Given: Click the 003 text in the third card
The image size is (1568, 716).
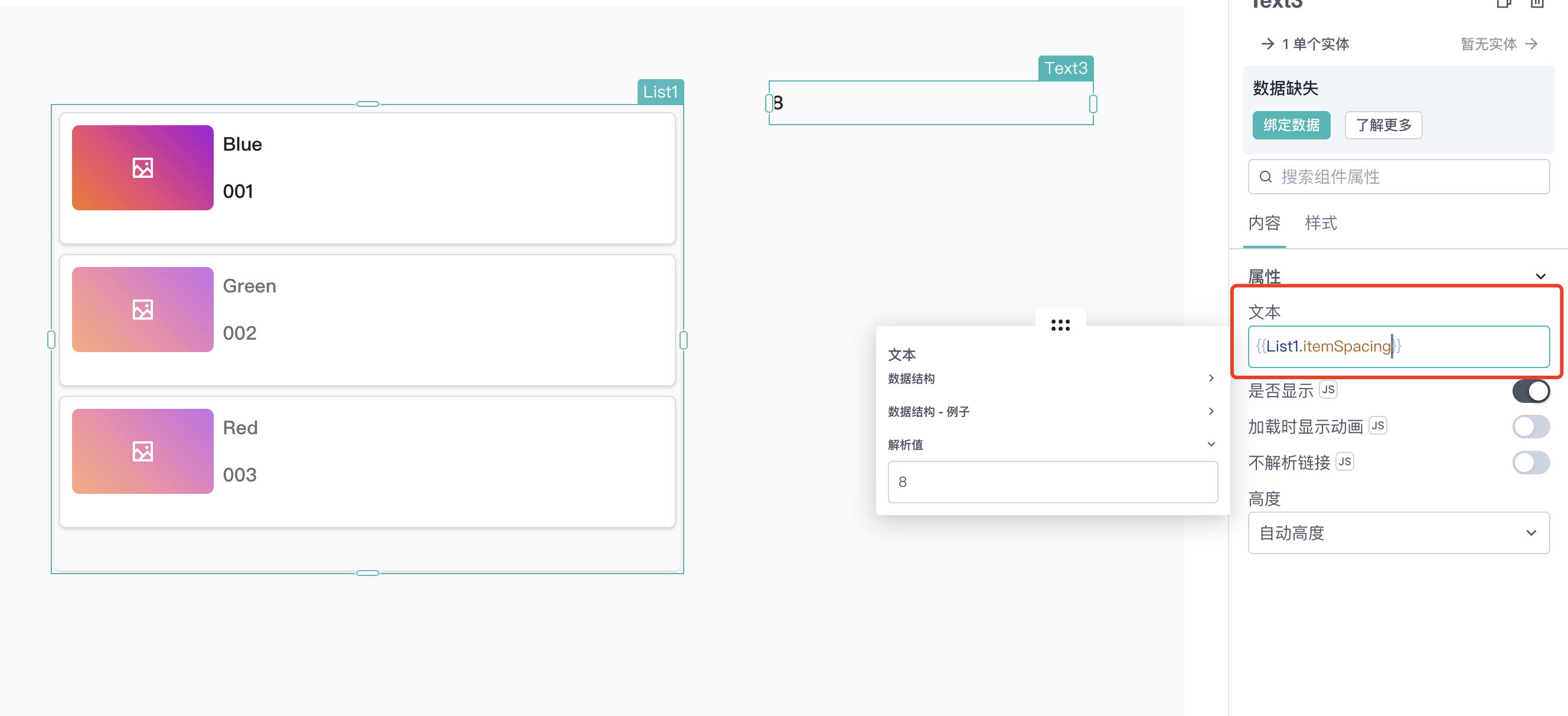Looking at the screenshot, I should pyautogui.click(x=240, y=476).
